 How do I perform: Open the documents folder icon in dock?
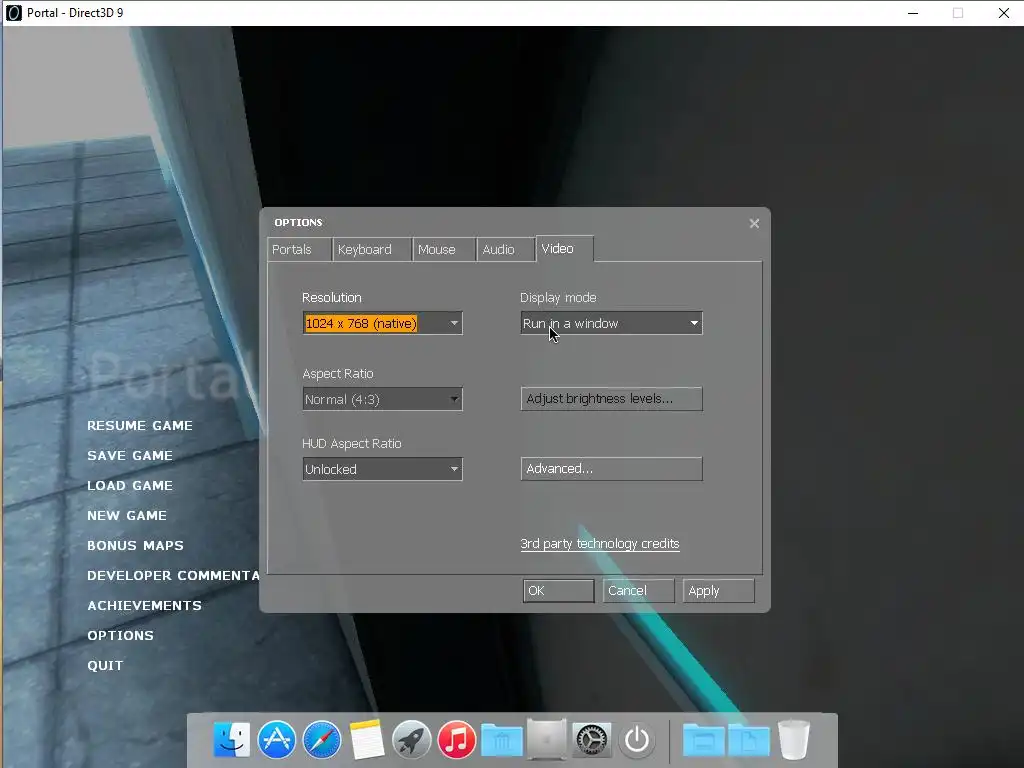pyautogui.click(x=748, y=741)
